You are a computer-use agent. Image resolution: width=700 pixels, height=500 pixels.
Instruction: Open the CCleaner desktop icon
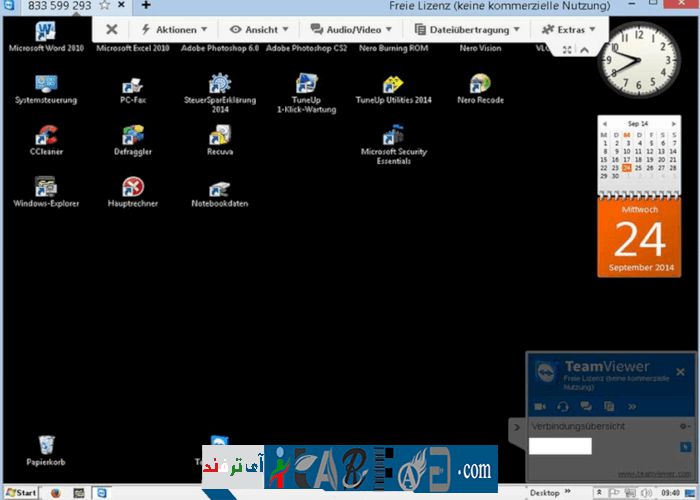46,136
